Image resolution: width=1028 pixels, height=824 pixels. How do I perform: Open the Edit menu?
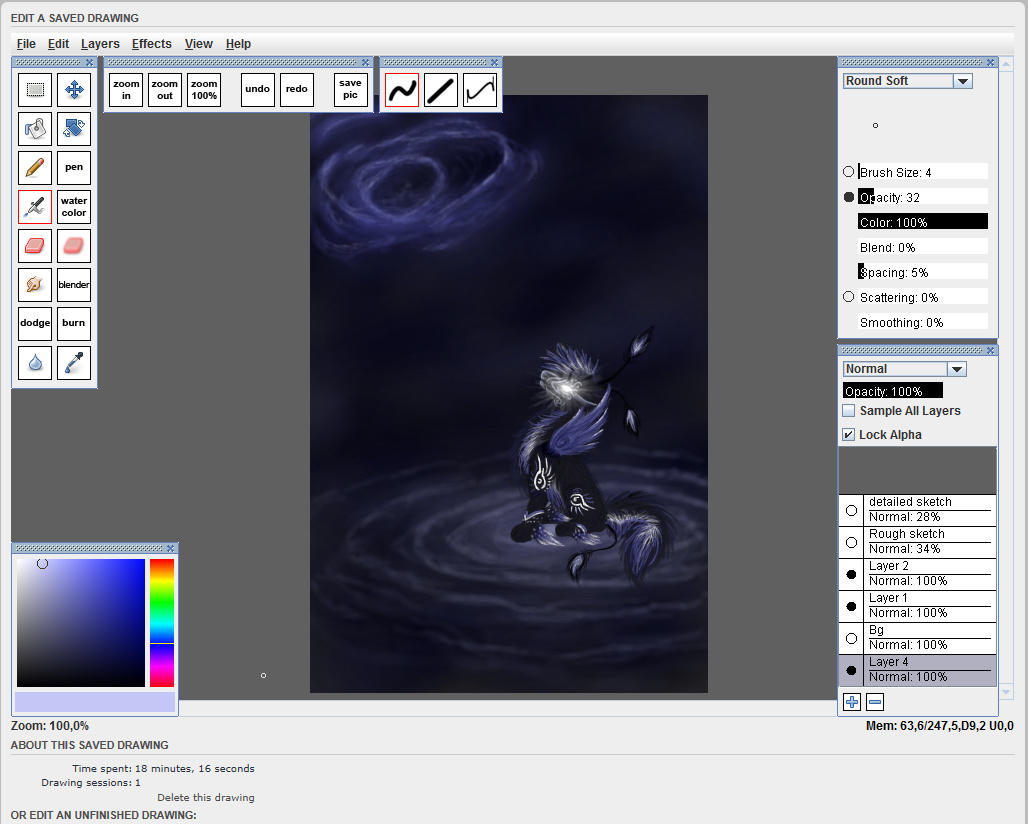(58, 44)
